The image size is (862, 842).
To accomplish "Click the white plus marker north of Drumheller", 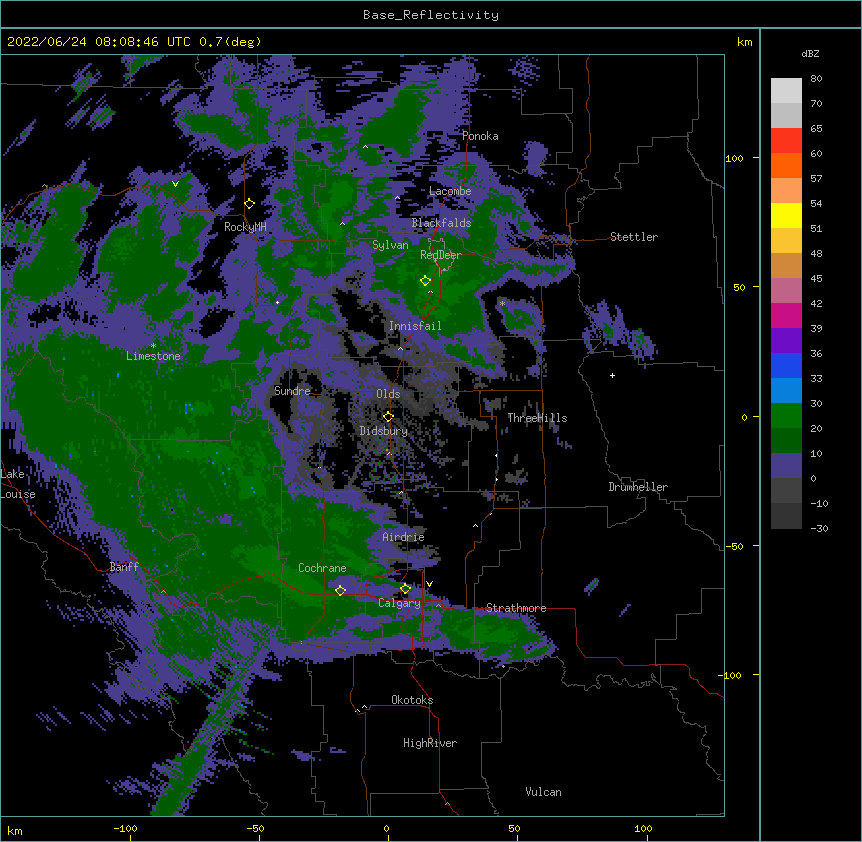I will [612, 375].
